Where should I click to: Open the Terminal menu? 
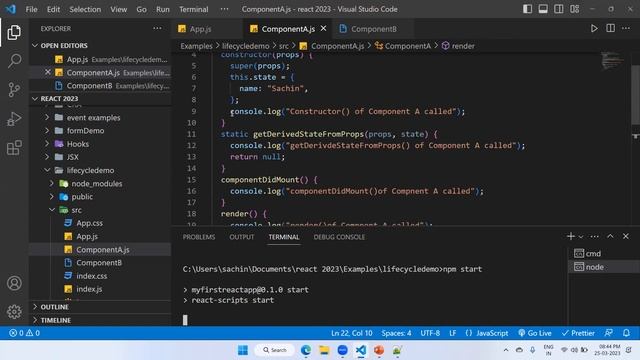tap(193, 9)
